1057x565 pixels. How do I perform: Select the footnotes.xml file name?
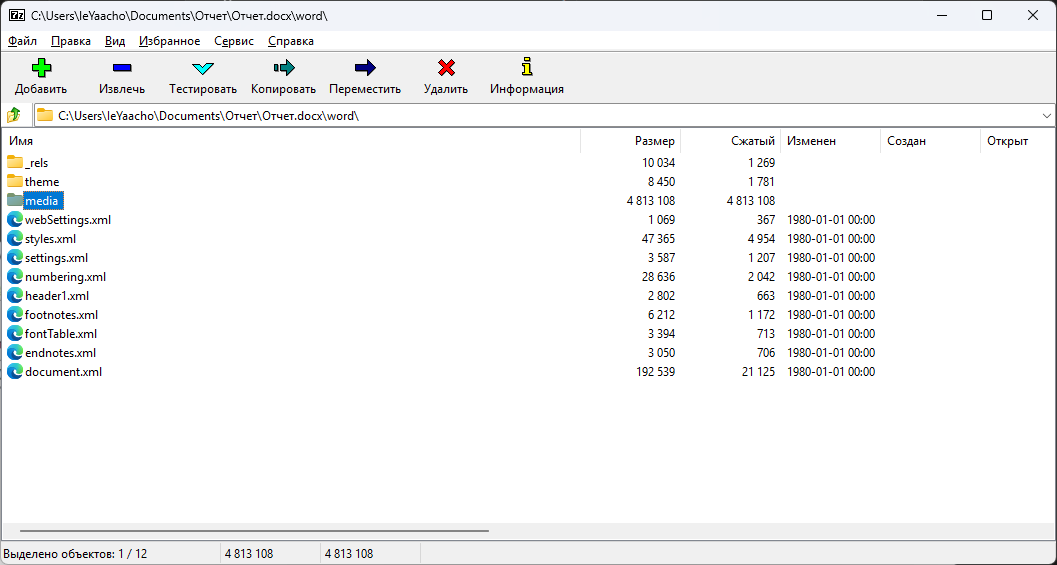[61, 314]
